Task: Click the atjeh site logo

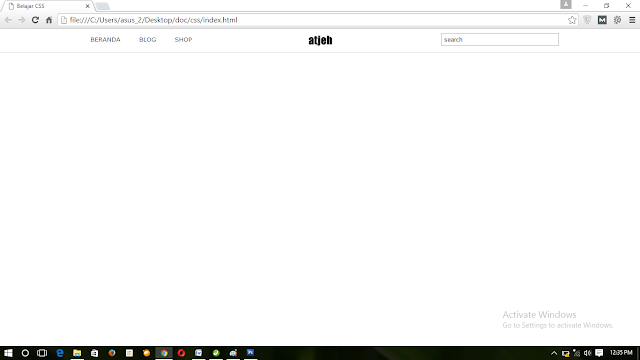Action: [x=320, y=40]
